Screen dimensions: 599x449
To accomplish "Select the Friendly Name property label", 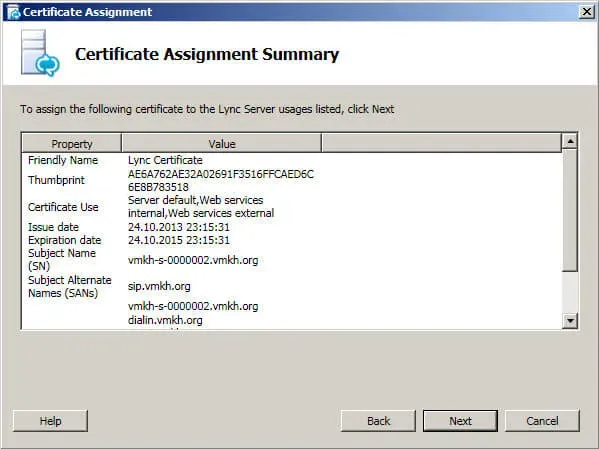I will click(x=63, y=160).
